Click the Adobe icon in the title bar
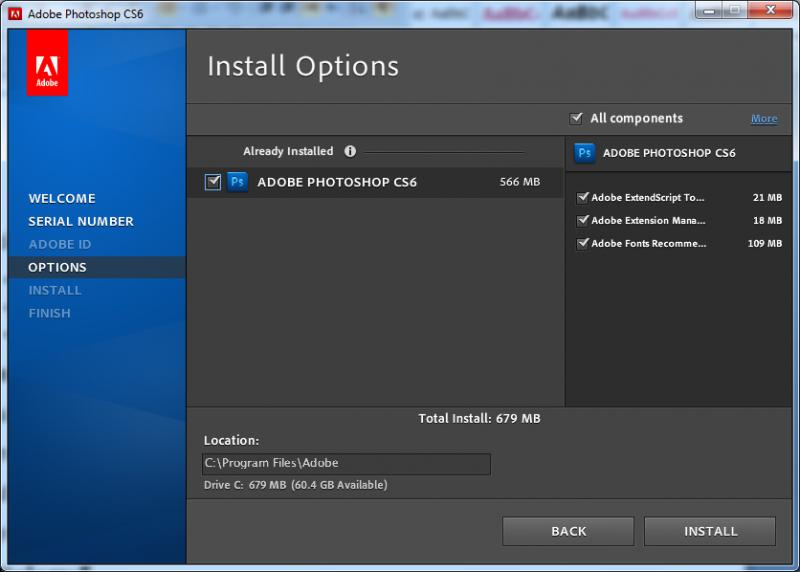This screenshot has height=572, width=800. pyautogui.click(x=15, y=14)
